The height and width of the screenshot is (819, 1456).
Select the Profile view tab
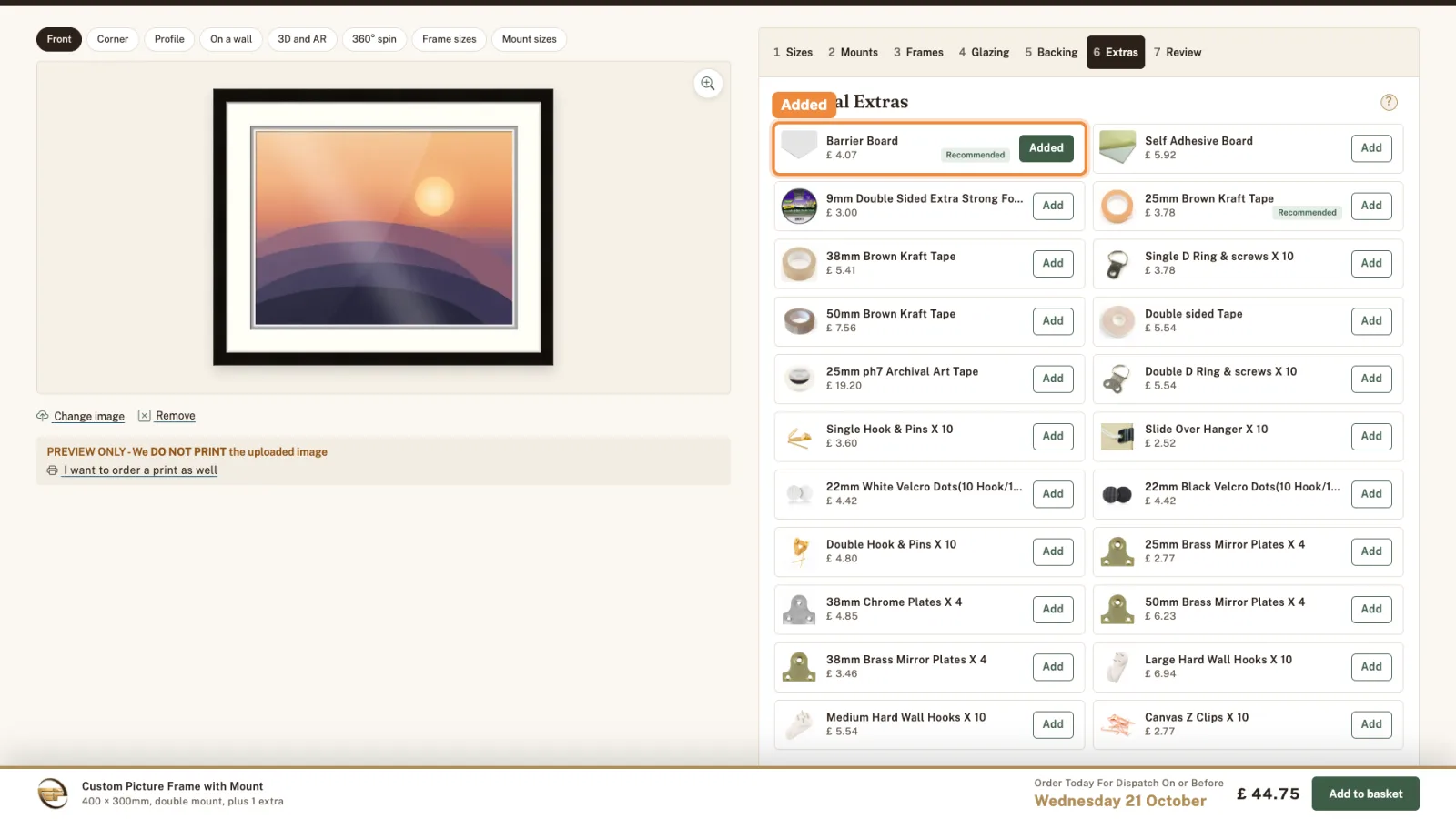[169, 39]
